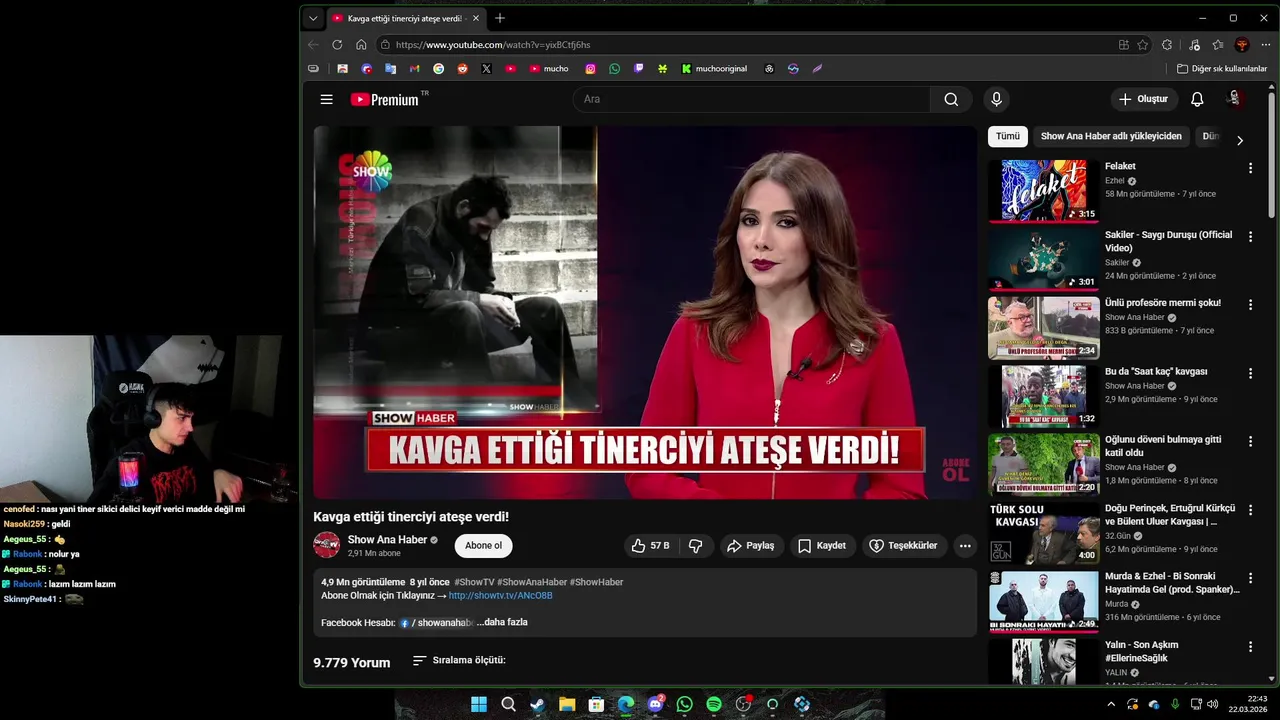Open the Twitch bookmark

click(x=638, y=69)
